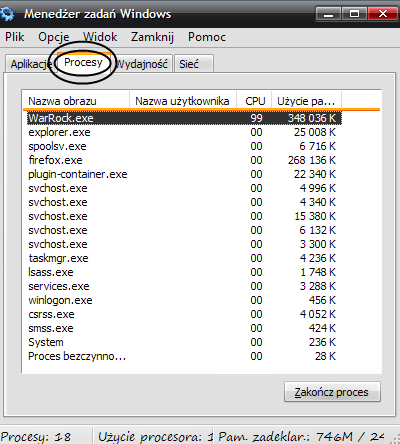Sort by Użycie pa... column header

click(307, 101)
